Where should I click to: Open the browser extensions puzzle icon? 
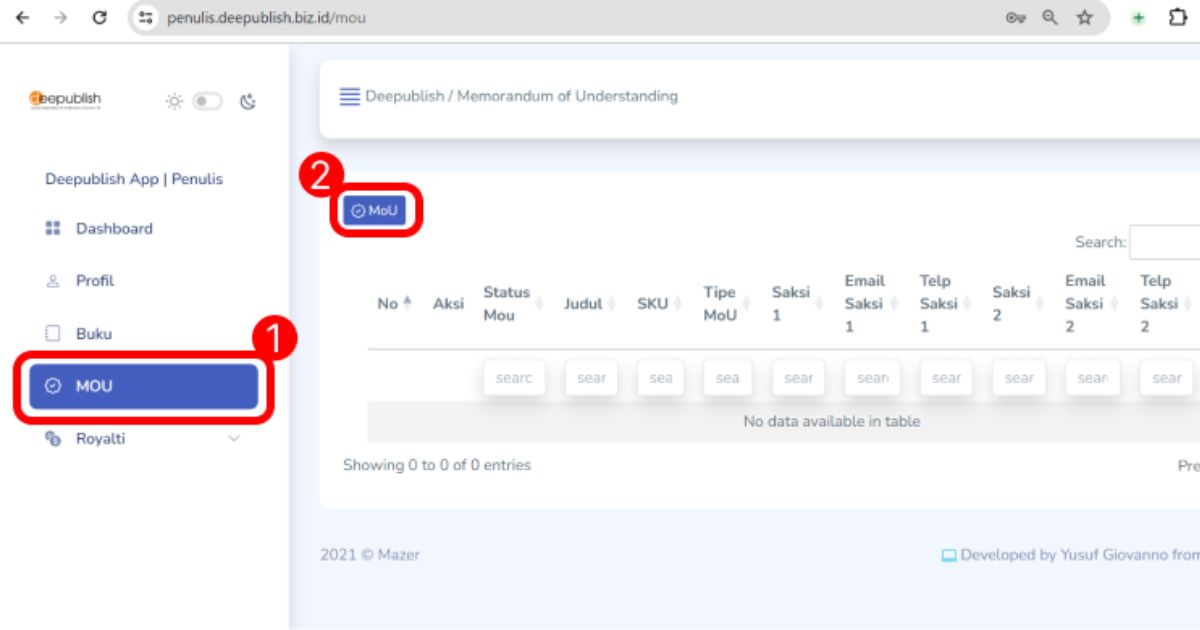pos(1177,18)
